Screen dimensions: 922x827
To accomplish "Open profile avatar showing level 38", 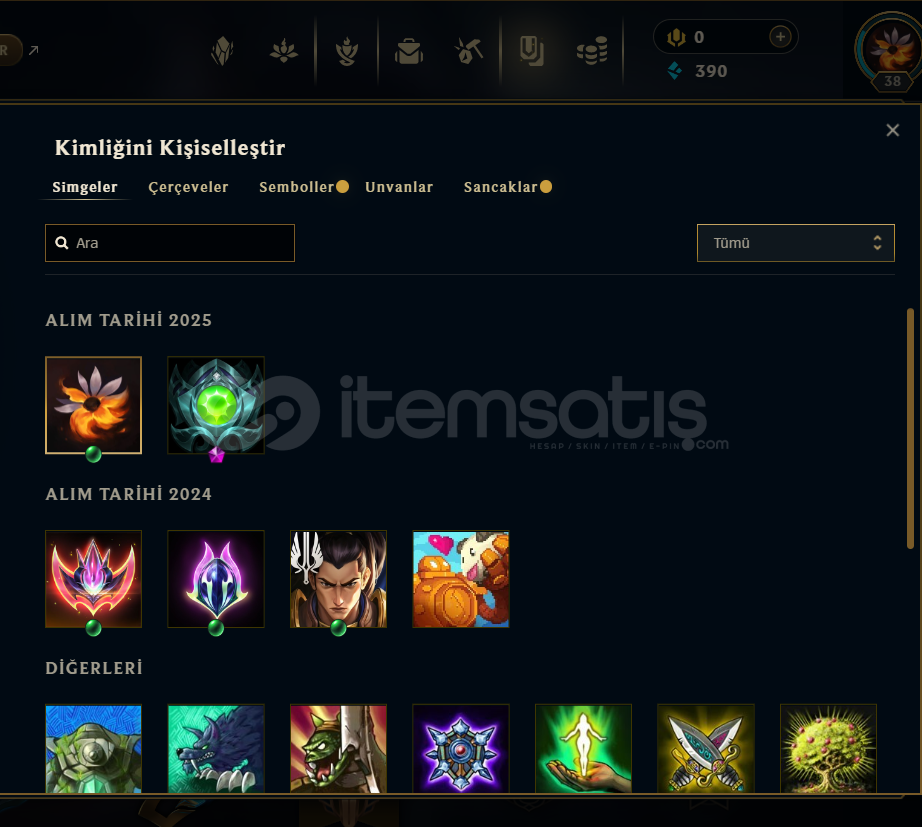I will (x=891, y=50).
